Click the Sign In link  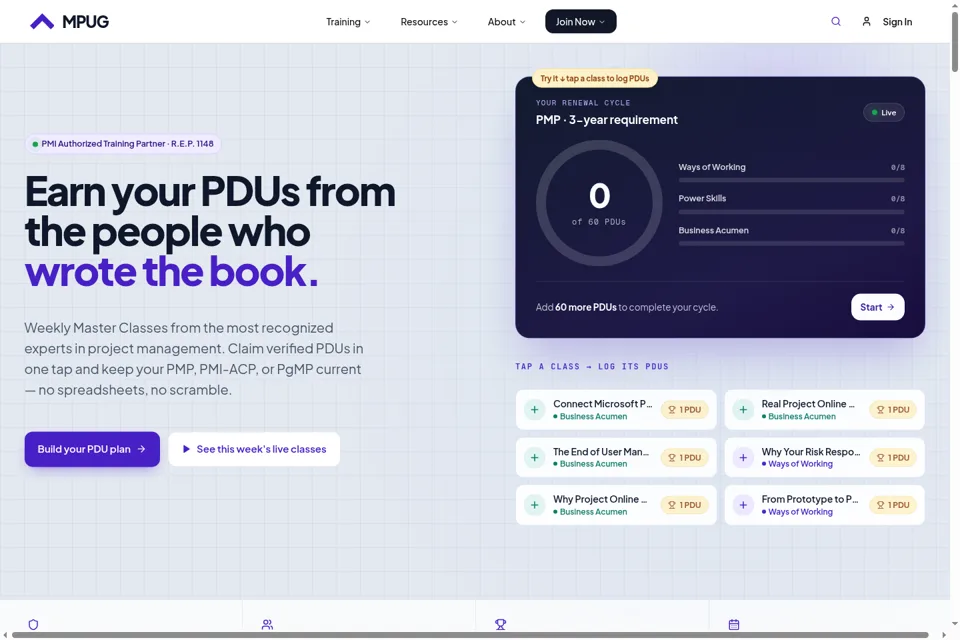897,21
